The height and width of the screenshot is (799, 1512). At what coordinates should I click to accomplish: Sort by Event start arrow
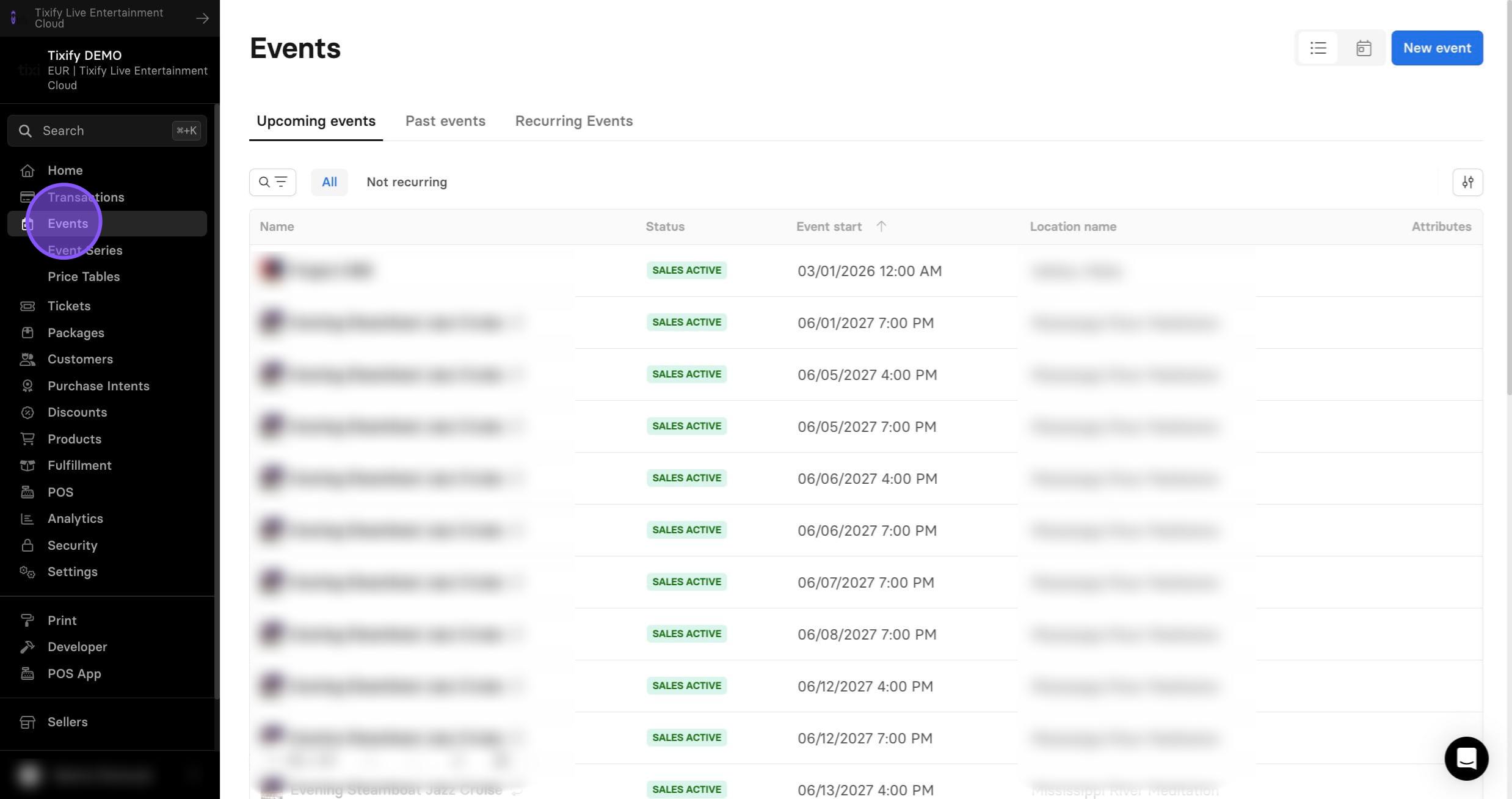[881, 227]
